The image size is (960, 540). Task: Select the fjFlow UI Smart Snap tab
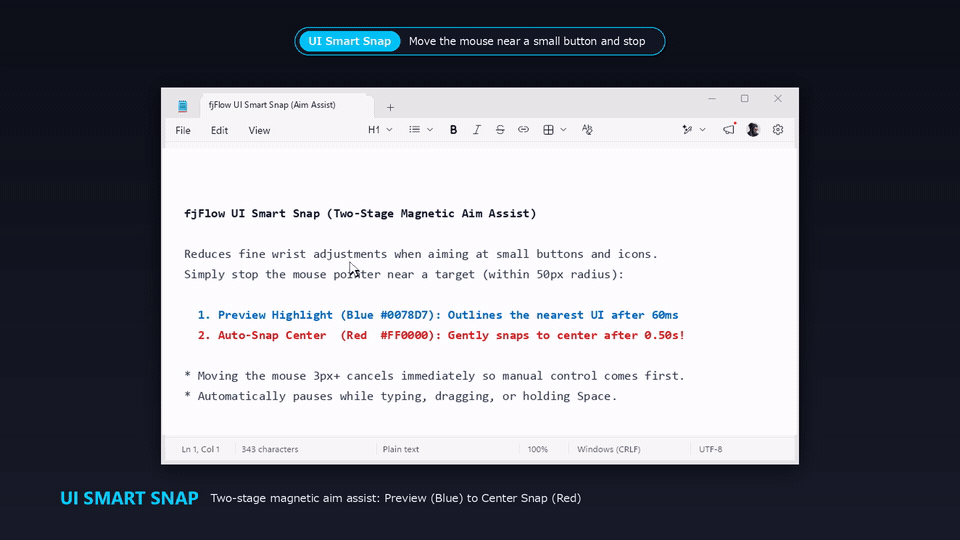click(287, 105)
